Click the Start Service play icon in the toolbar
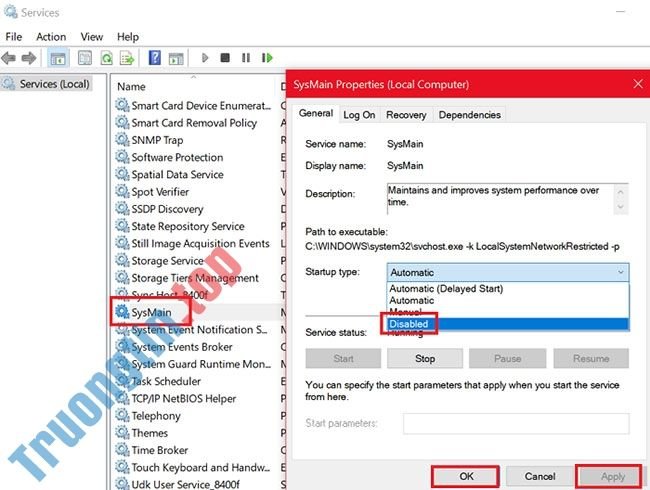This screenshot has height=490, width=650. [205, 58]
